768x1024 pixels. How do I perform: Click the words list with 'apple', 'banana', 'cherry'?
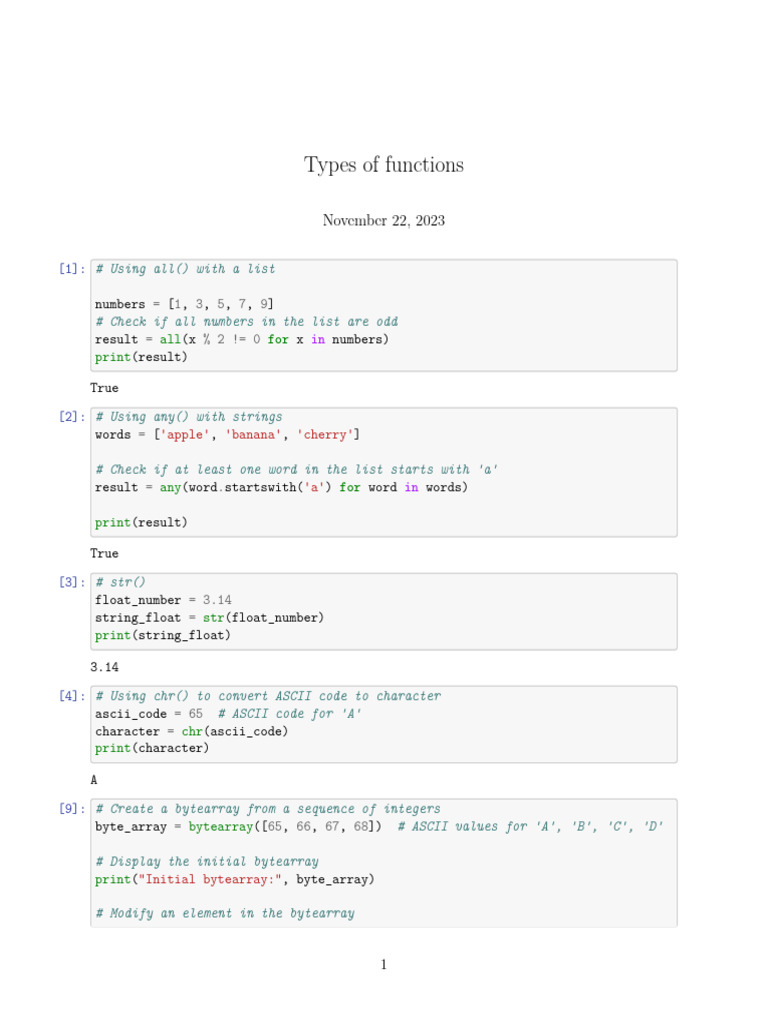(227, 435)
